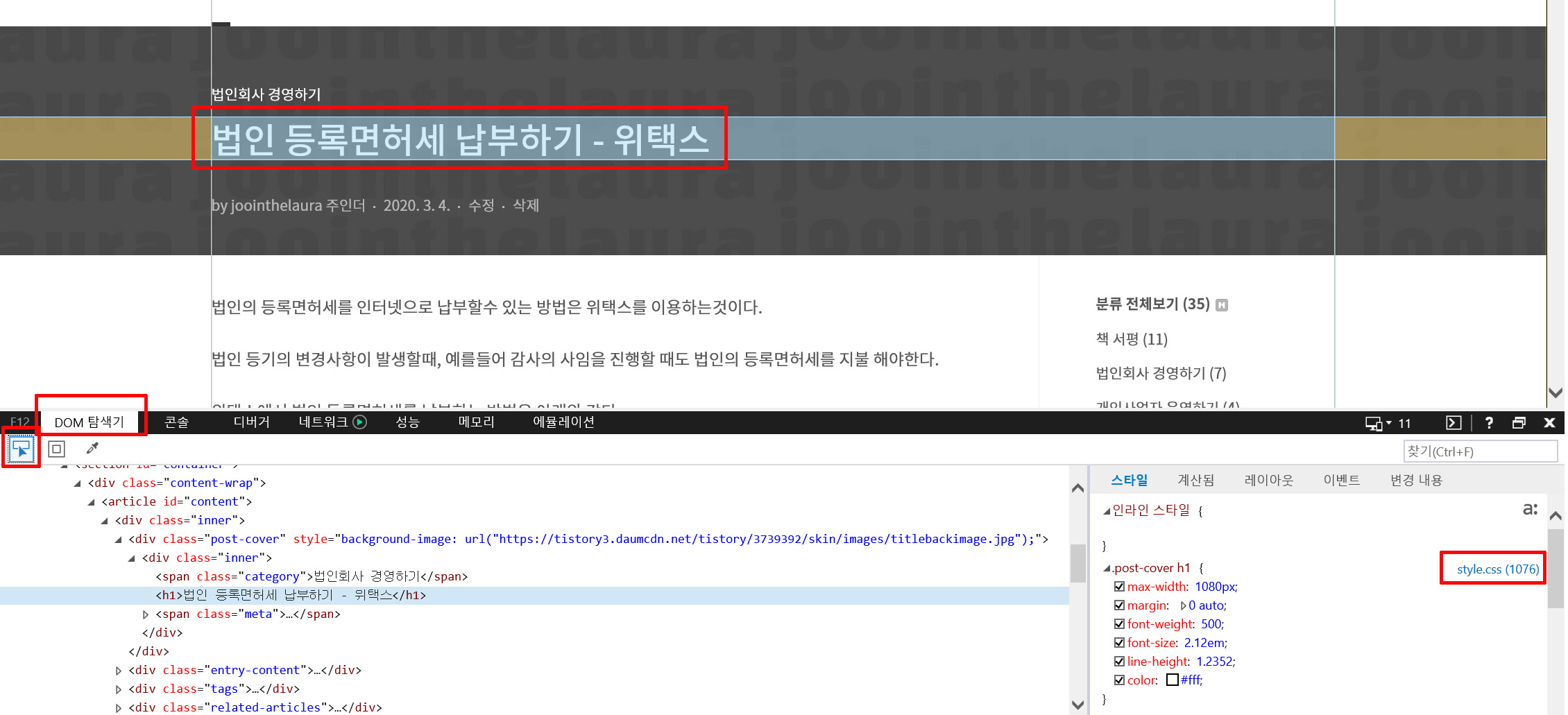
Task: Open the console panel toggle icon
Action: pyautogui.click(x=1454, y=423)
